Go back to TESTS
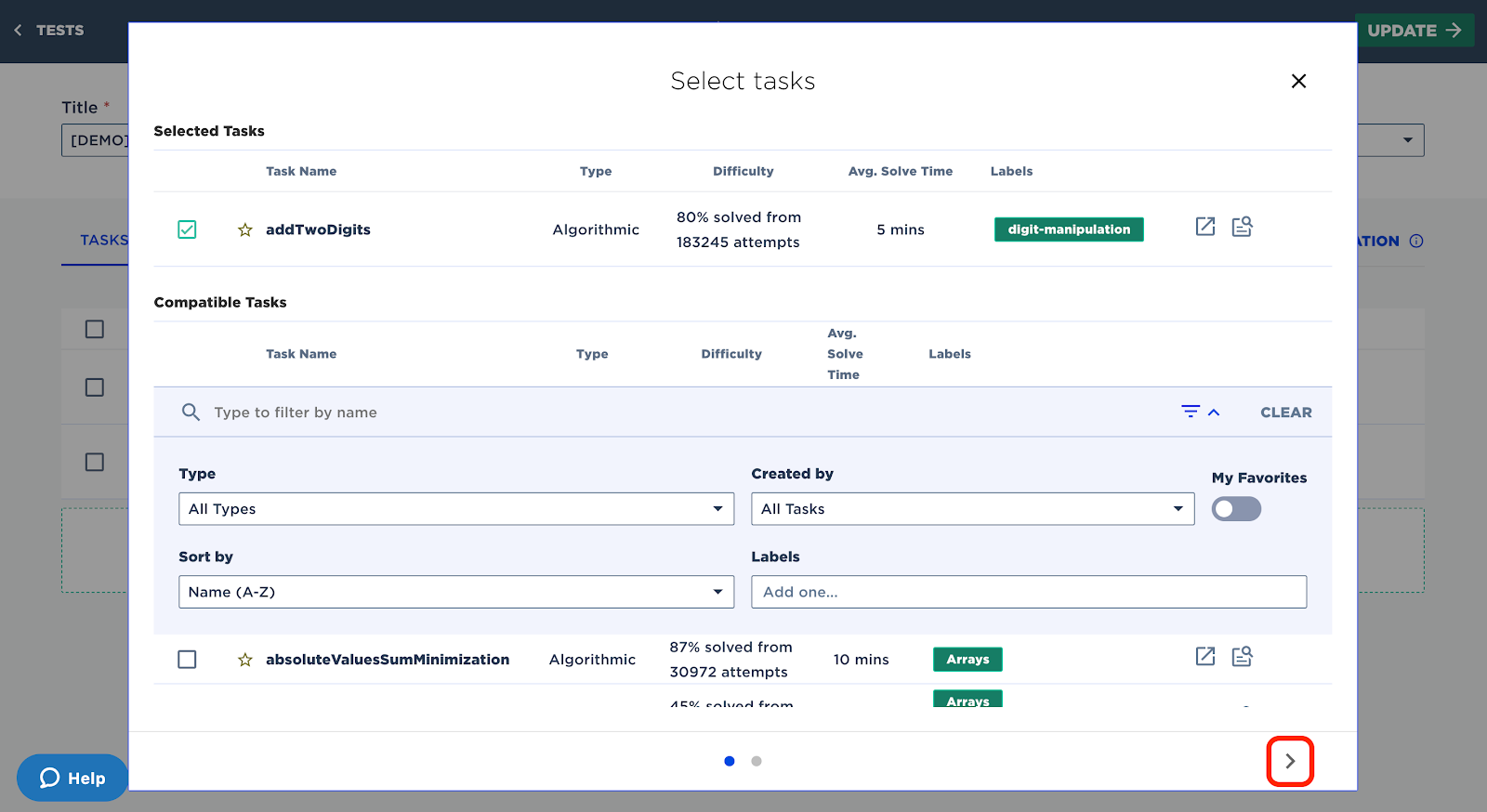The width and height of the screenshot is (1487, 812). tap(48, 30)
